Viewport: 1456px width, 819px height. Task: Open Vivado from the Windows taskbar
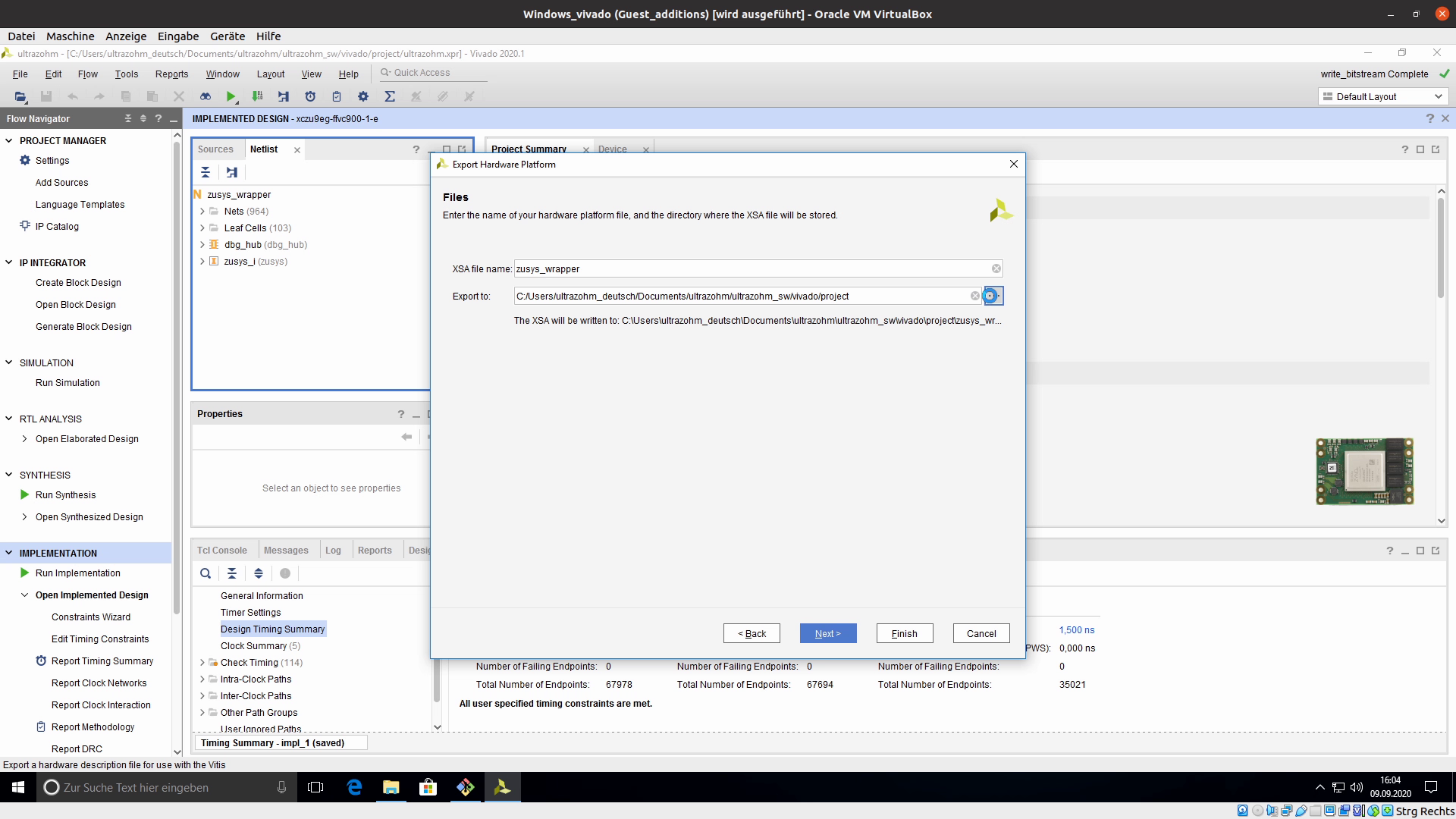click(x=502, y=788)
